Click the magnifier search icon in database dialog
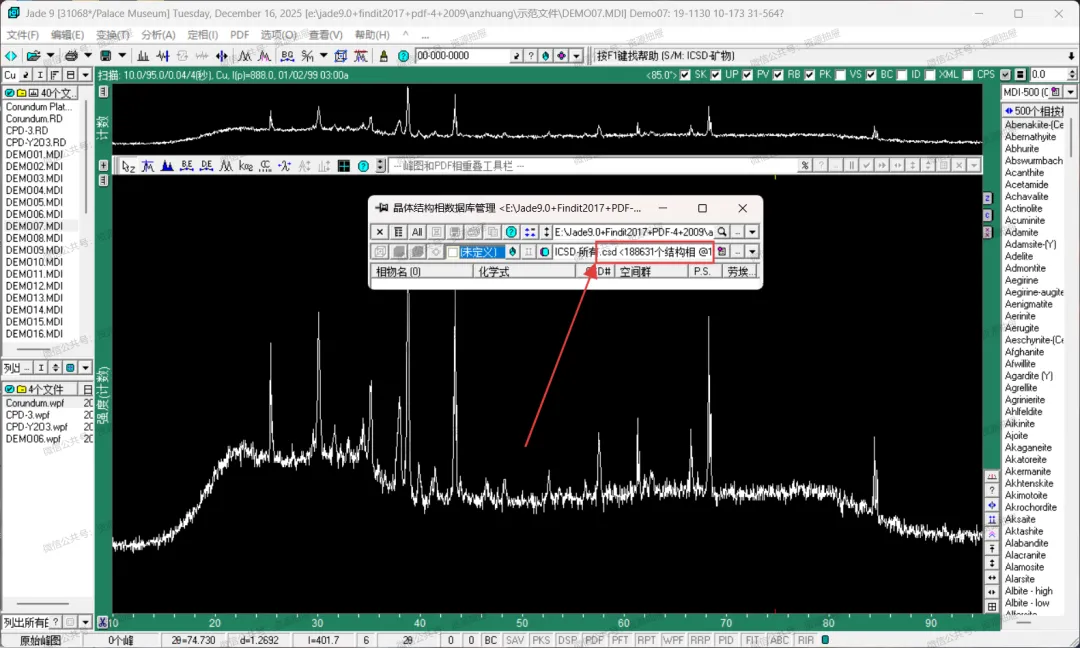The image size is (1080, 648). [x=722, y=232]
